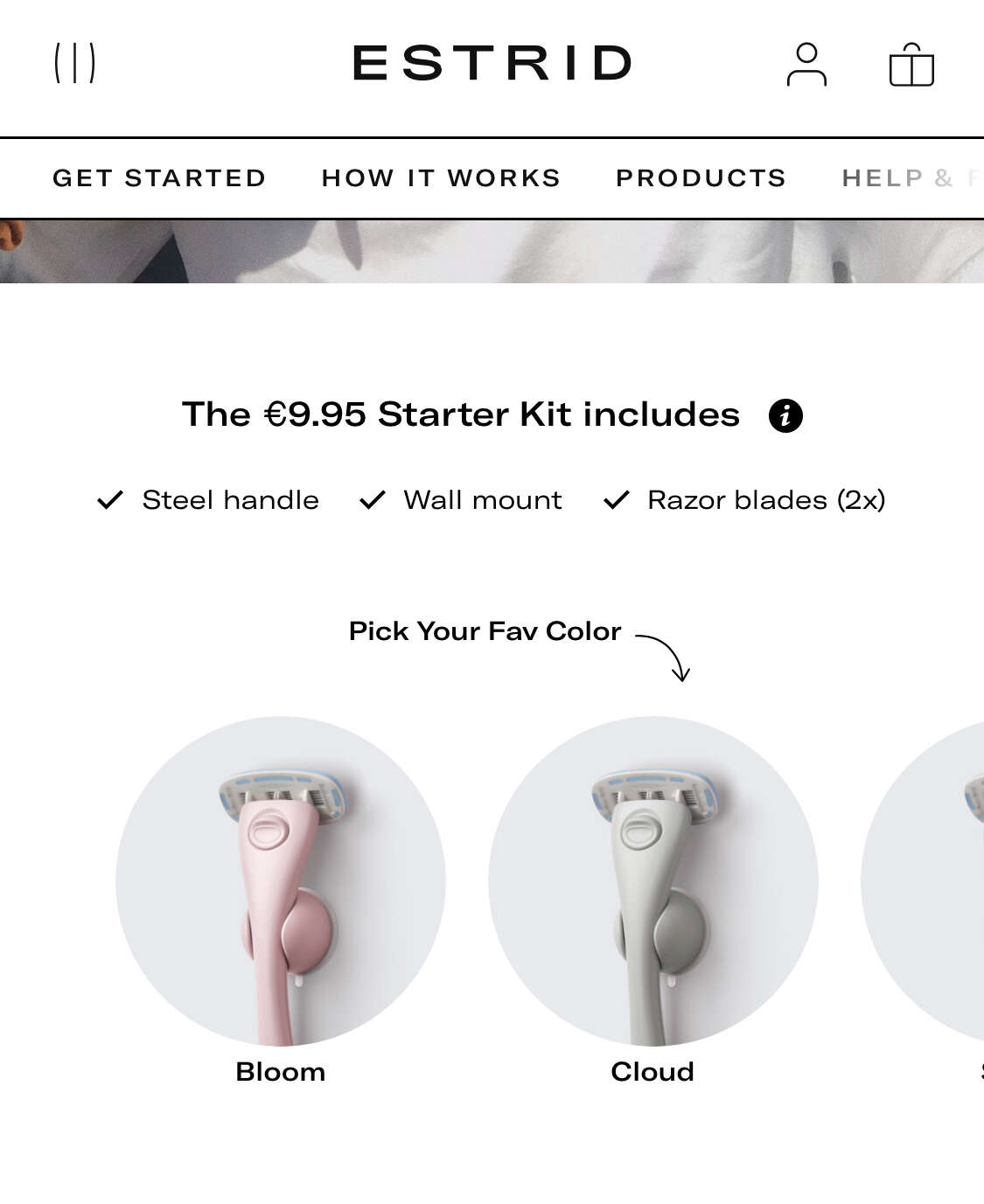Image resolution: width=984 pixels, height=1204 pixels.
Task: Click the curved arrow next to Pick Your Fav Color
Action: click(x=663, y=658)
